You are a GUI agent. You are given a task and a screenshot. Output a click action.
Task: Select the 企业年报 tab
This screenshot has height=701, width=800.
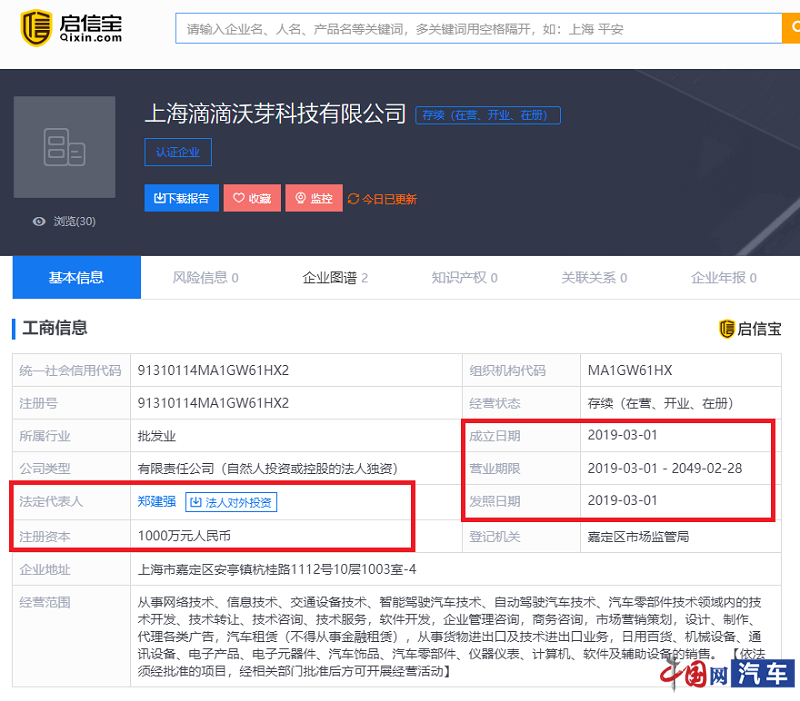tap(723, 278)
